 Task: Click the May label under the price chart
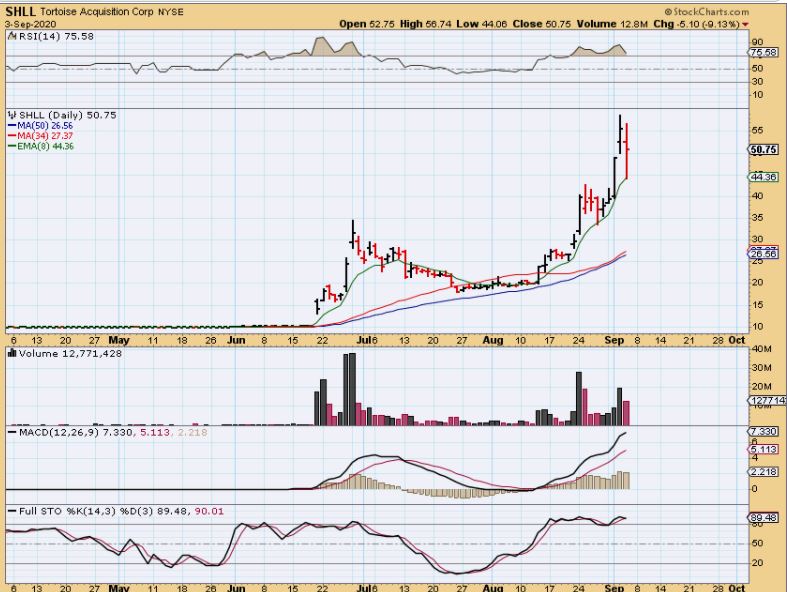point(119,340)
